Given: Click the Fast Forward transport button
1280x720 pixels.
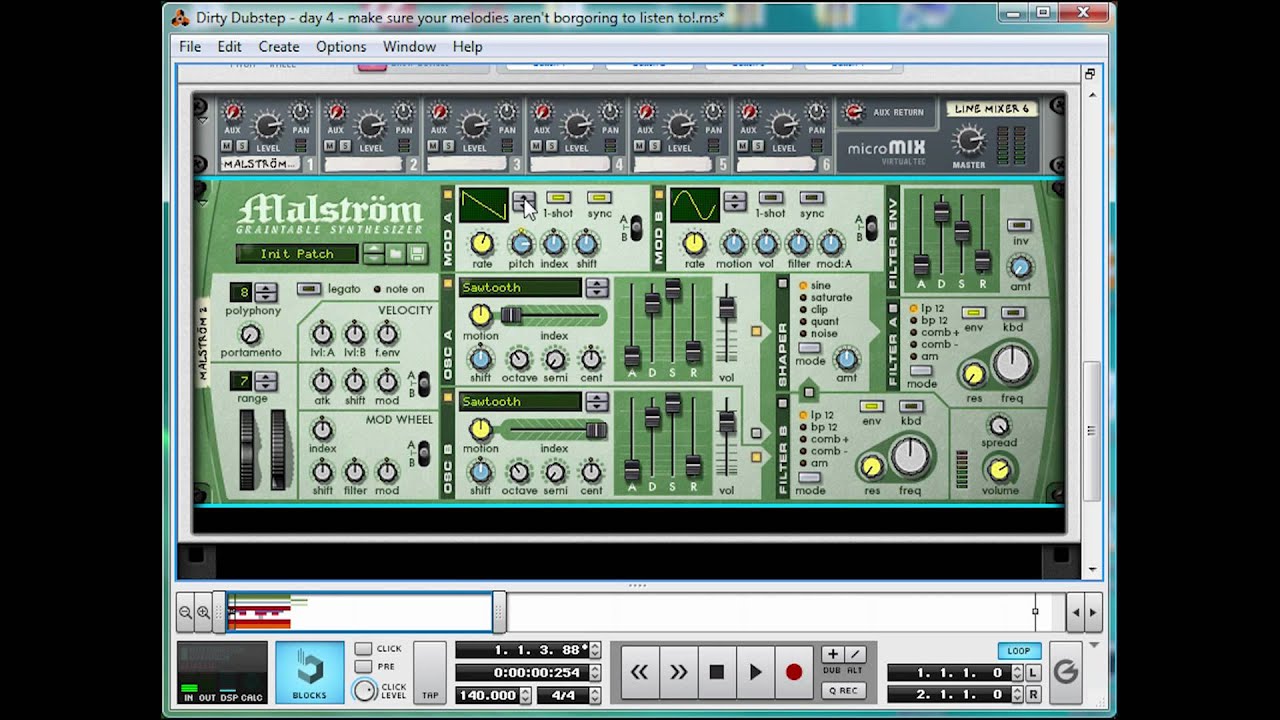Looking at the screenshot, I should [x=678, y=672].
